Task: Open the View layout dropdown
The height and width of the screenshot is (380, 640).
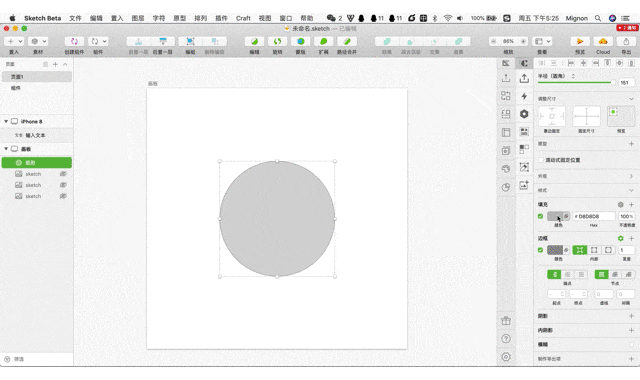Action: pyautogui.click(x=543, y=41)
